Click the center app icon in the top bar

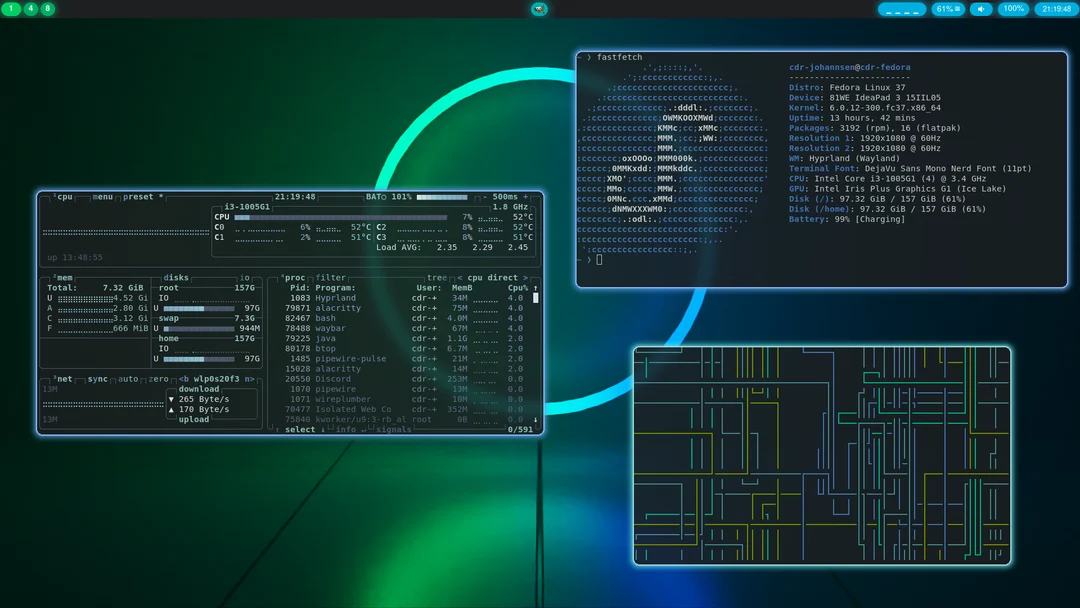(x=539, y=9)
